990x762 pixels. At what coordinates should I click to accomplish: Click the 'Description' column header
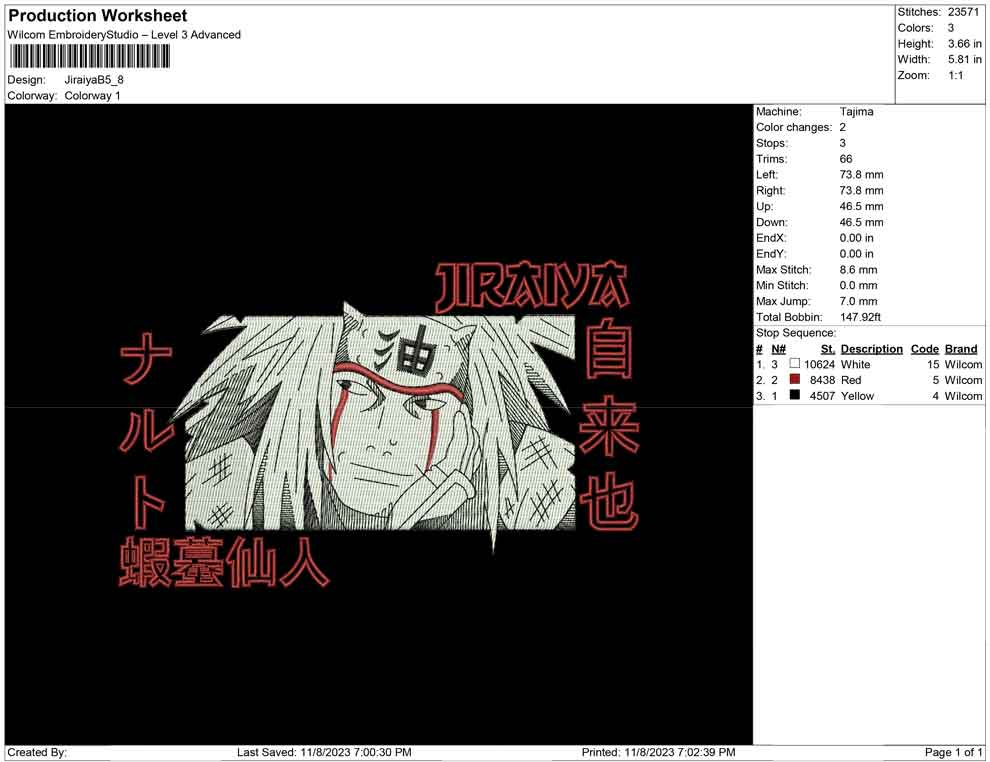[x=871, y=348]
